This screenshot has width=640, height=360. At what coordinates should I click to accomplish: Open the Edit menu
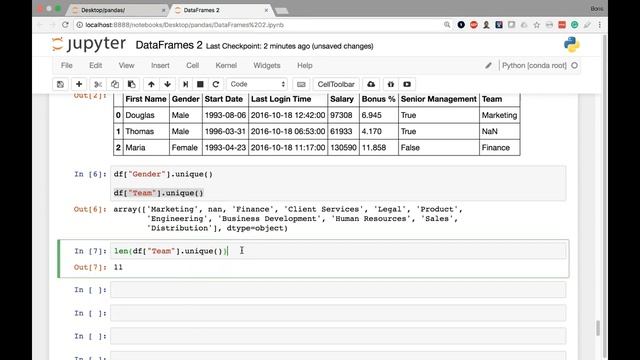pos(96,65)
